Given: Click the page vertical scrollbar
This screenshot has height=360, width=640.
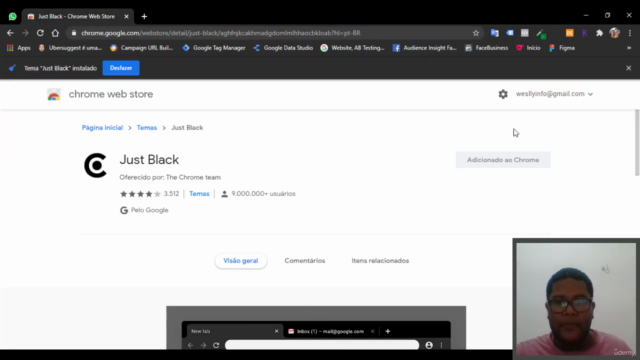Looking at the screenshot, I should (x=637, y=143).
